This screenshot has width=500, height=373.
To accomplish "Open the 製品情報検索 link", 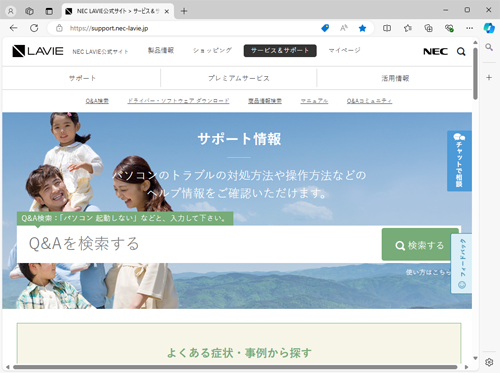I will point(265,101).
